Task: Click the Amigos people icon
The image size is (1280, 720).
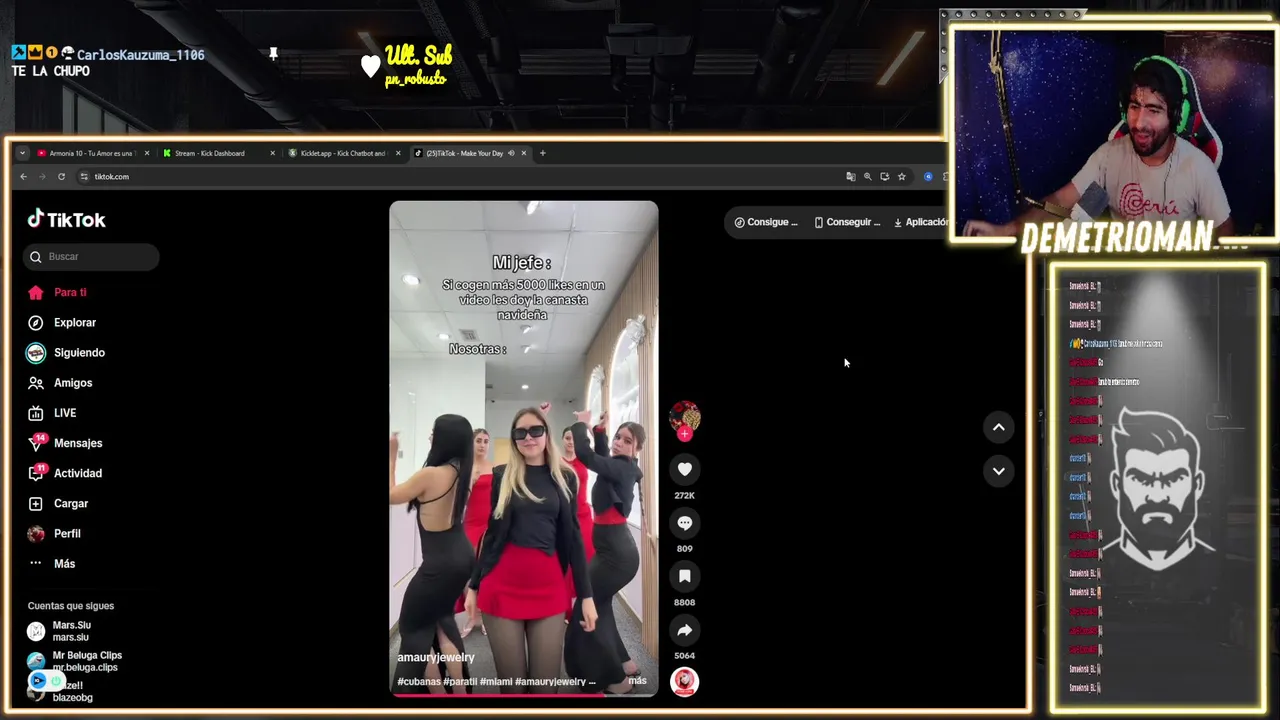Action: [x=36, y=383]
